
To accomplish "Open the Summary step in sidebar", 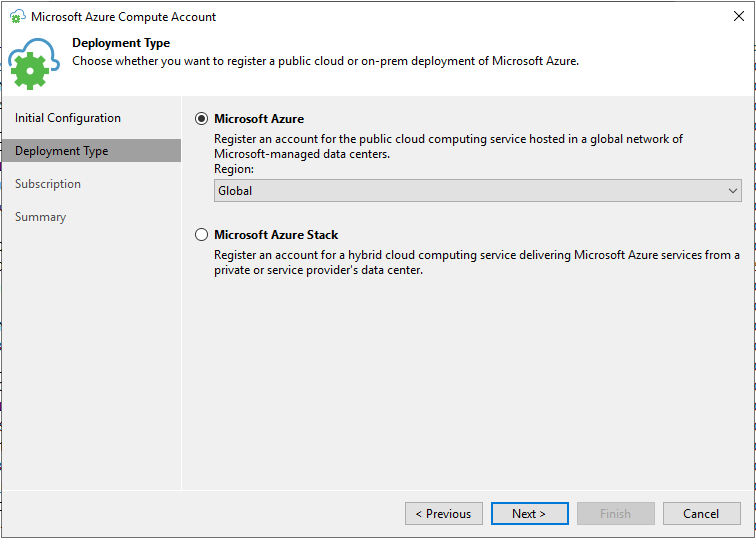I will [41, 217].
